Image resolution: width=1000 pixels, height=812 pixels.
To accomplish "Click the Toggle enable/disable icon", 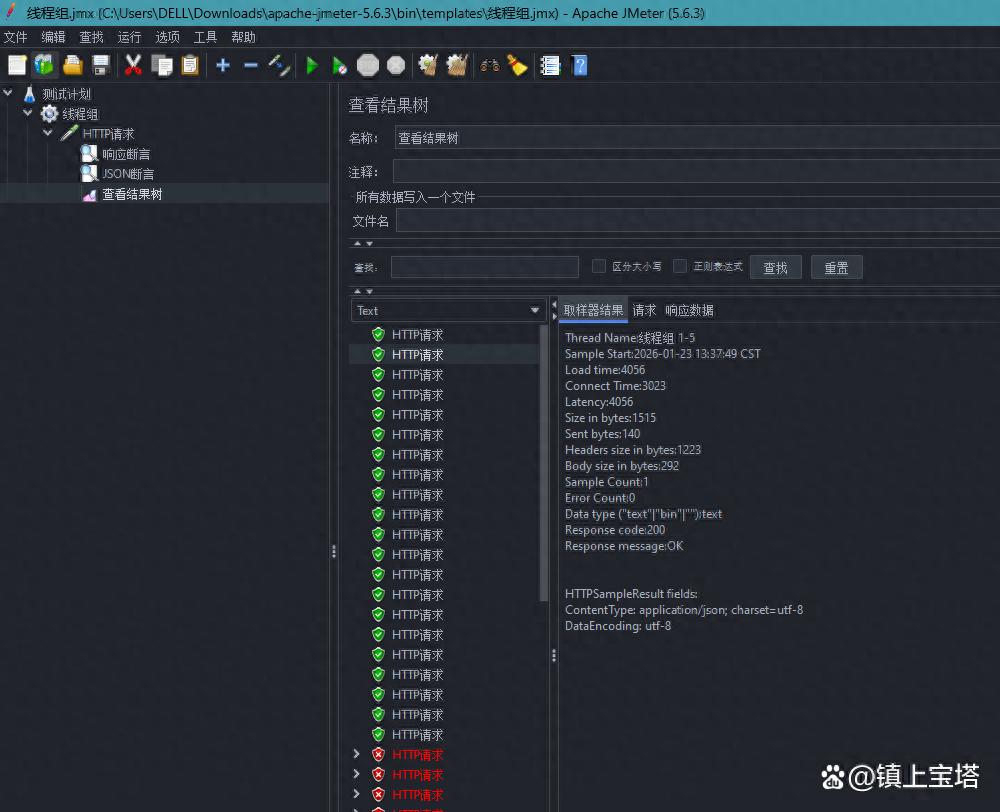I will pyautogui.click(x=279, y=65).
